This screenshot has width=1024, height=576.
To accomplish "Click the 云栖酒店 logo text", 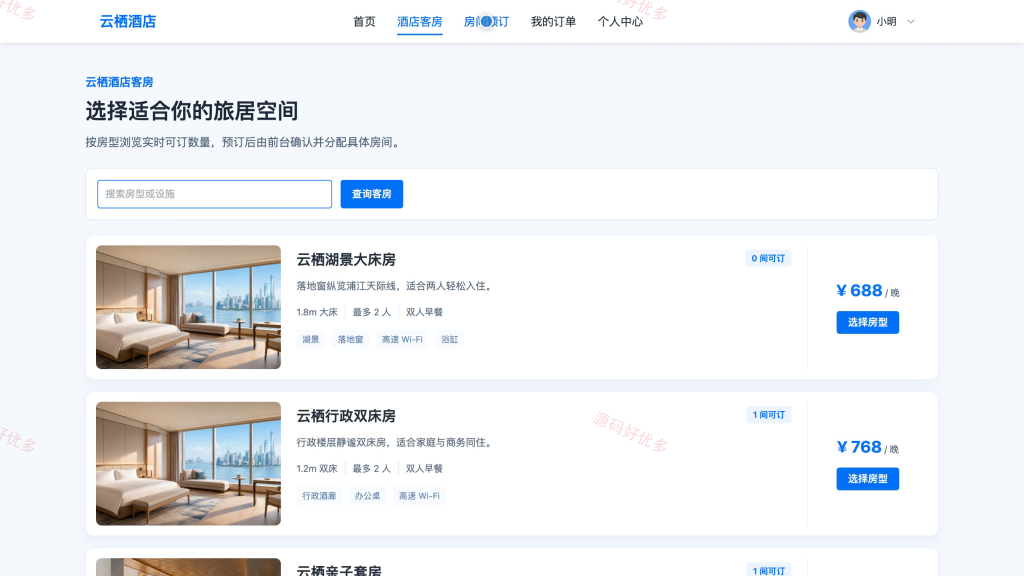I will [128, 22].
